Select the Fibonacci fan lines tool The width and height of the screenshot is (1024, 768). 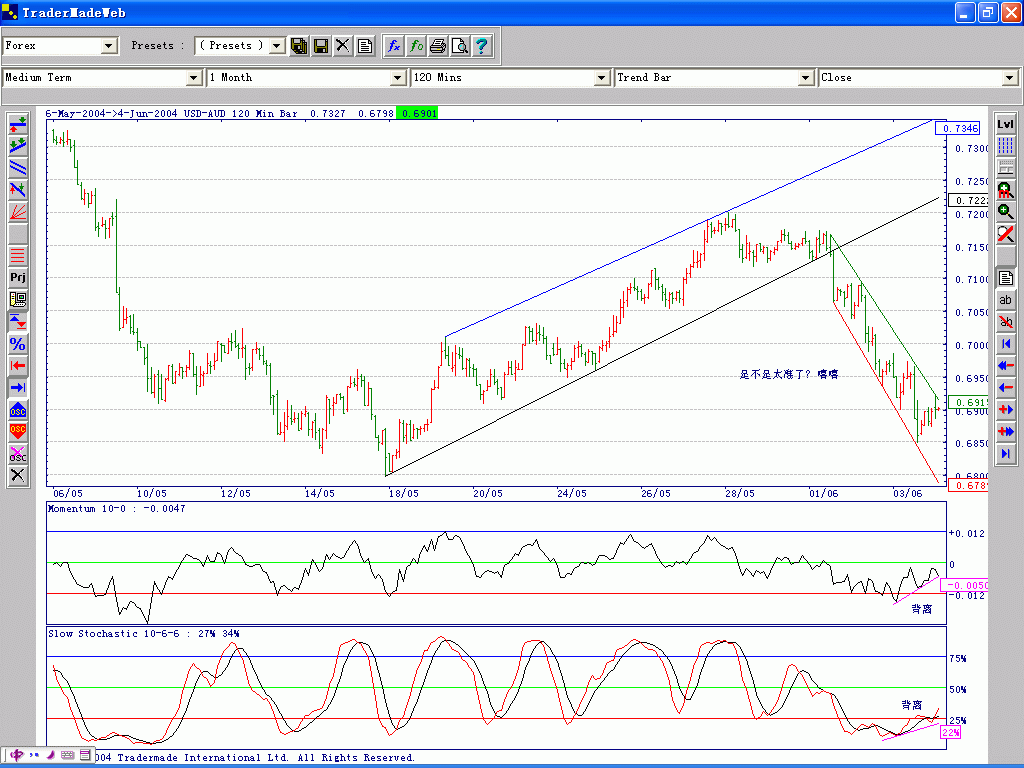pyautogui.click(x=18, y=211)
